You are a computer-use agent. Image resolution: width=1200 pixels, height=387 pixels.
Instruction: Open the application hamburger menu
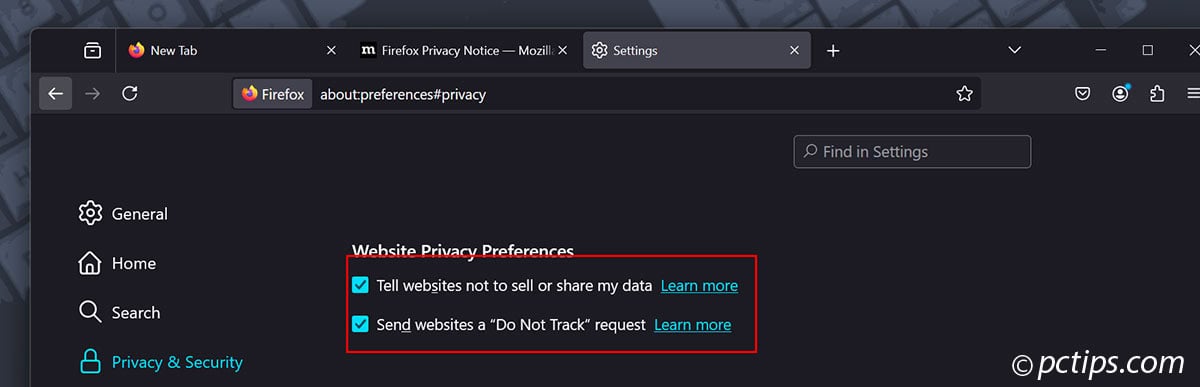click(1193, 94)
